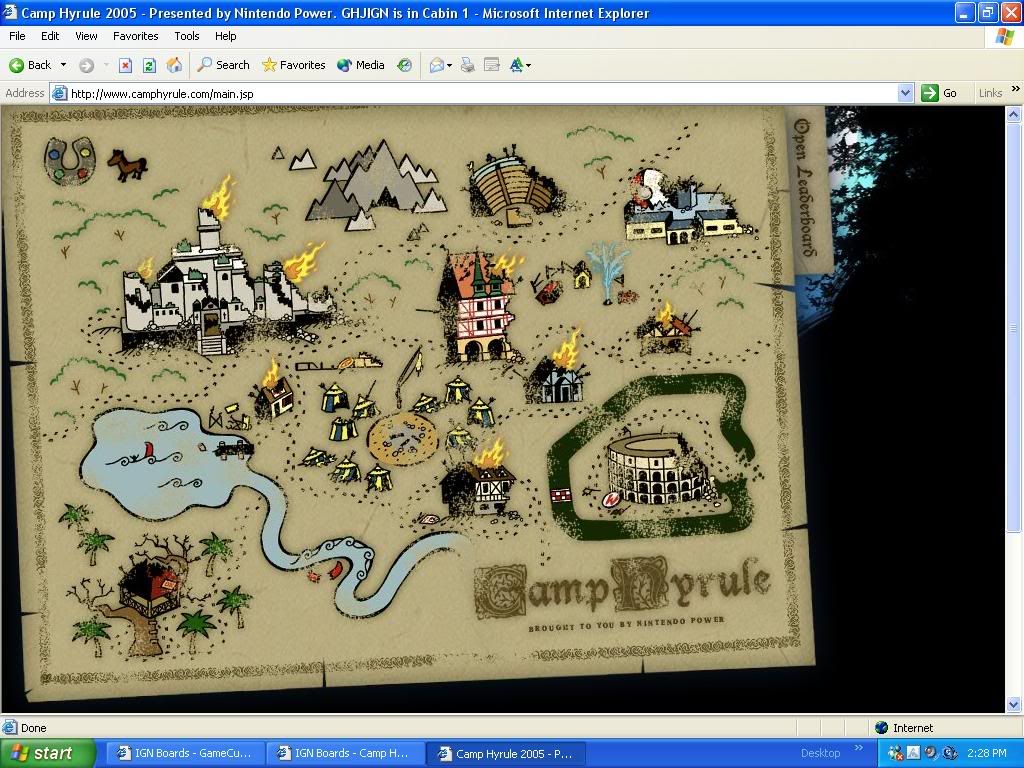This screenshot has width=1024, height=768.
Task: Go to the home page via house icon
Action: pyautogui.click(x=174, y=65)
